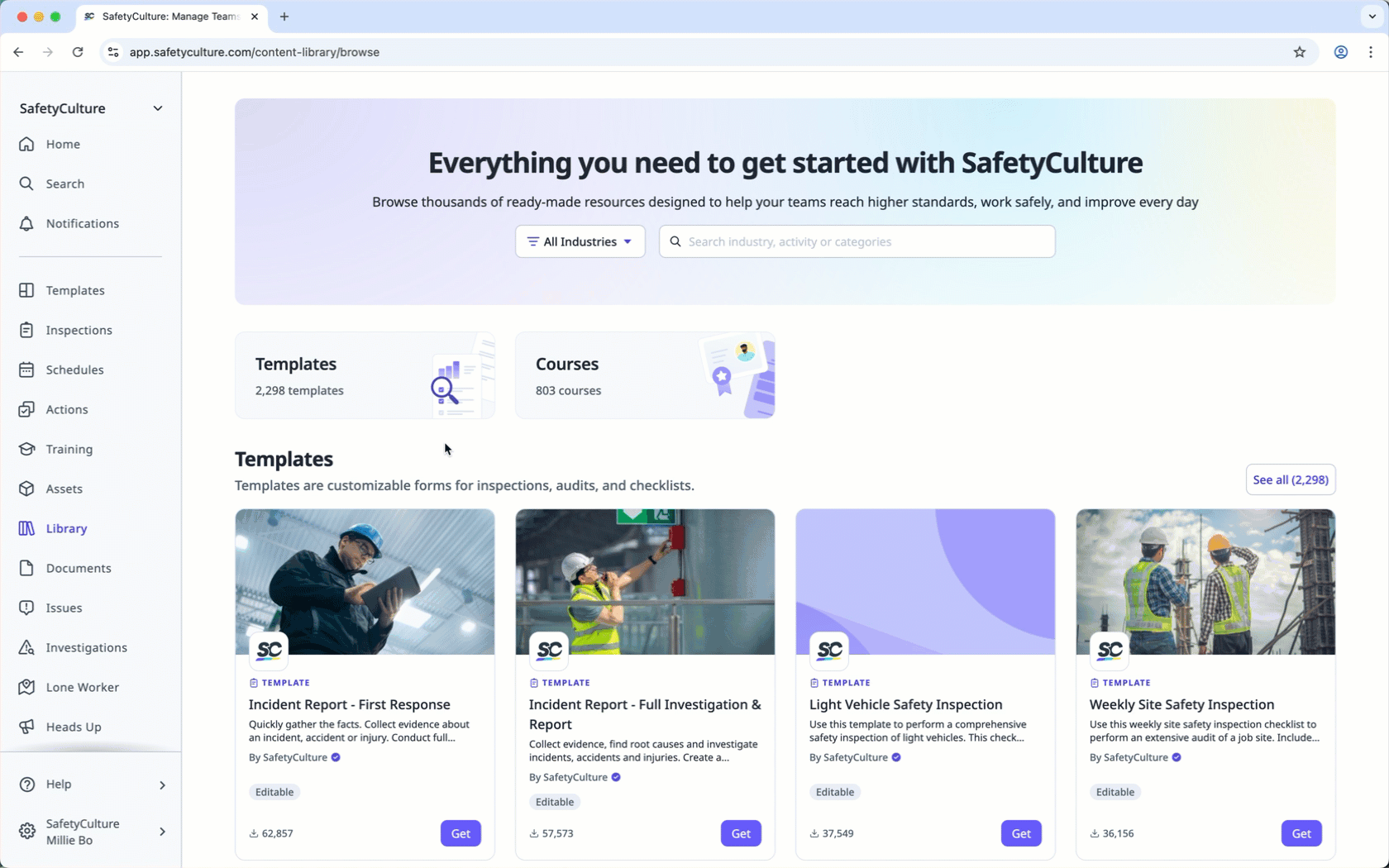This screenshot has width=1389, height=868.
Task: Expand the Help submenu chevron
Action: point(162,785)
